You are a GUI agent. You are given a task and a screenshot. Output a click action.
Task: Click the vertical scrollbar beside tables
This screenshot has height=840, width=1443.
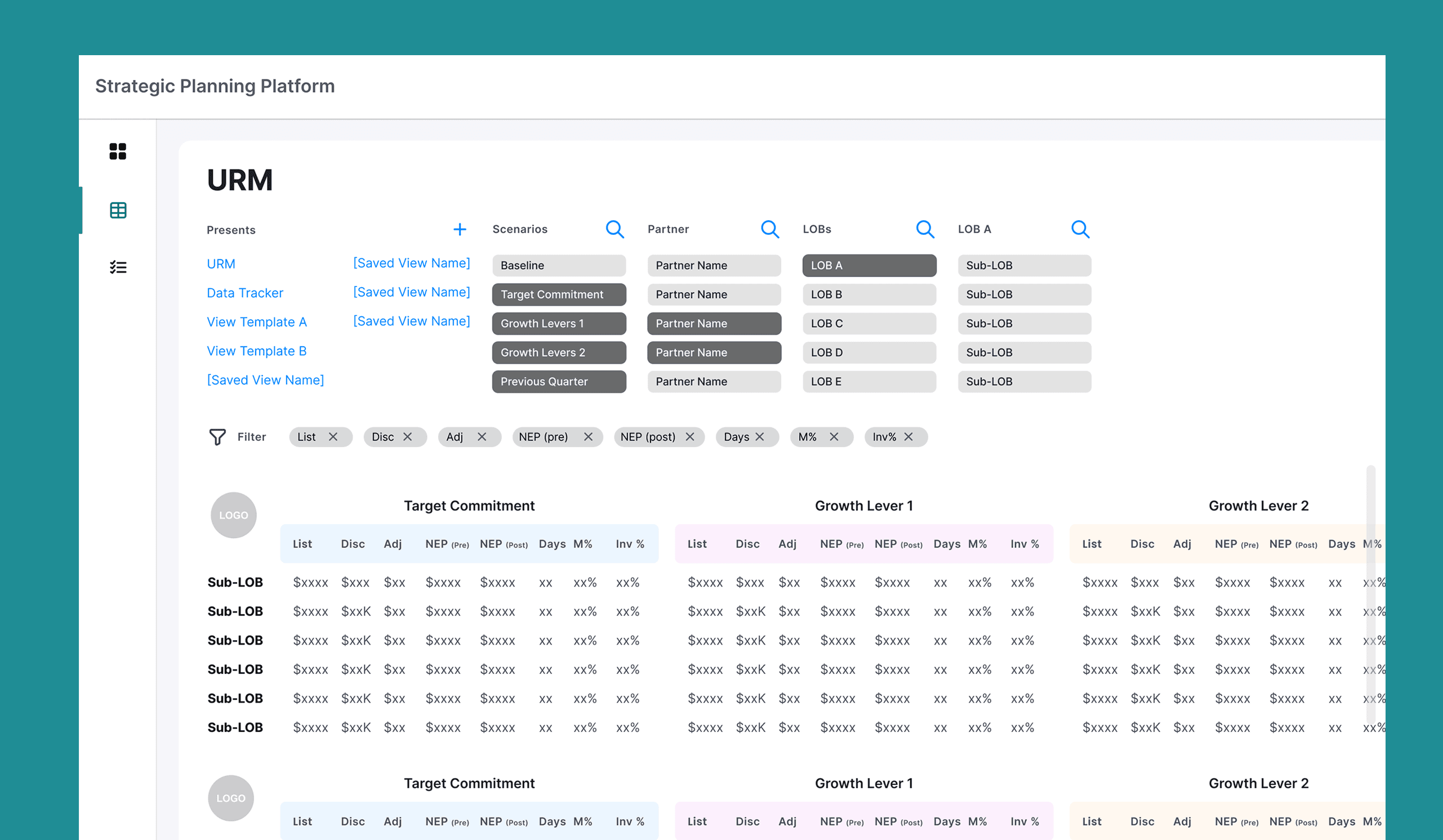(x=1370, y=595)
